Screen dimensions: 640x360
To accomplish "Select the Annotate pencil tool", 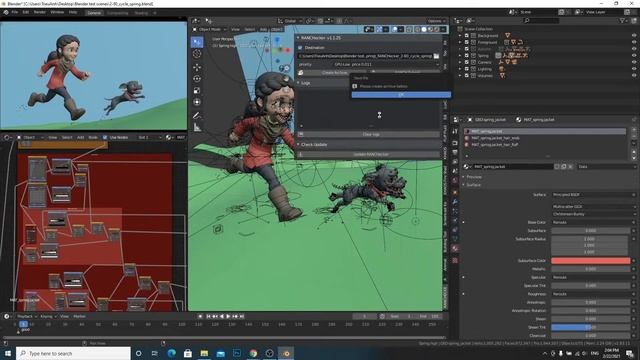I will (x=197, y=116).
